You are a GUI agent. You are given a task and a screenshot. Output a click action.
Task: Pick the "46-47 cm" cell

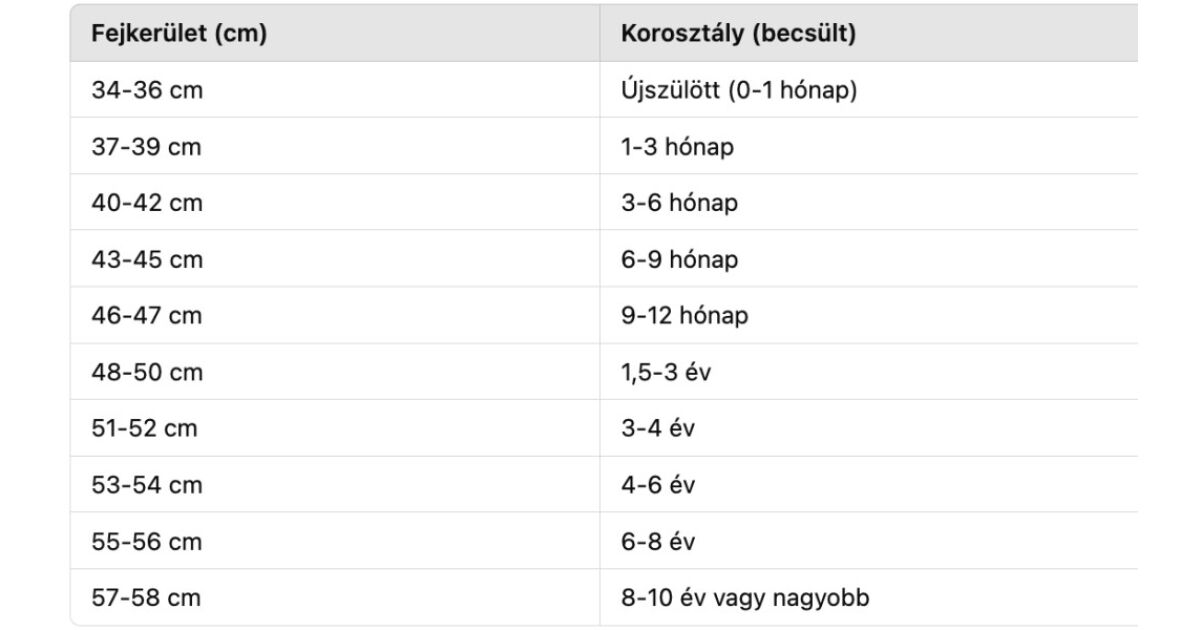146,316
